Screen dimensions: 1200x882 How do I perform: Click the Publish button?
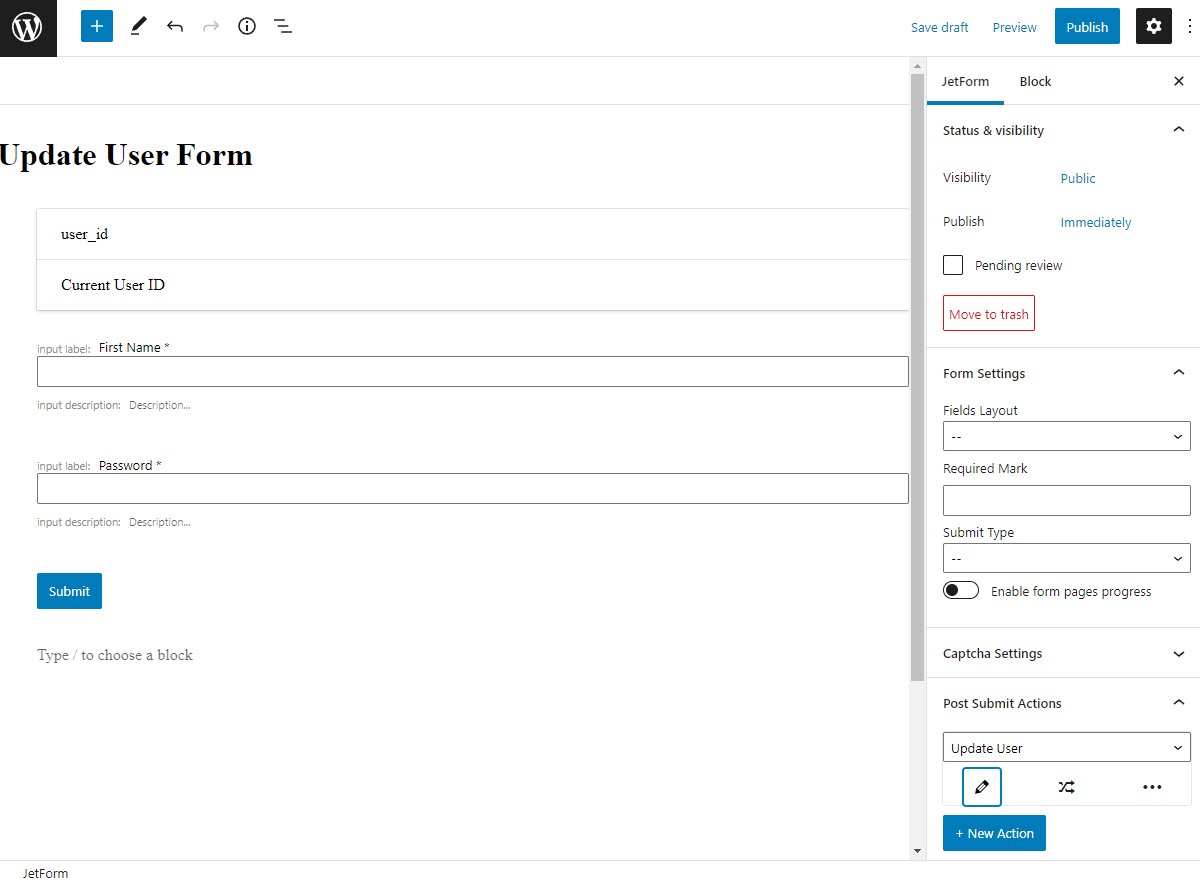[1087, 26]
